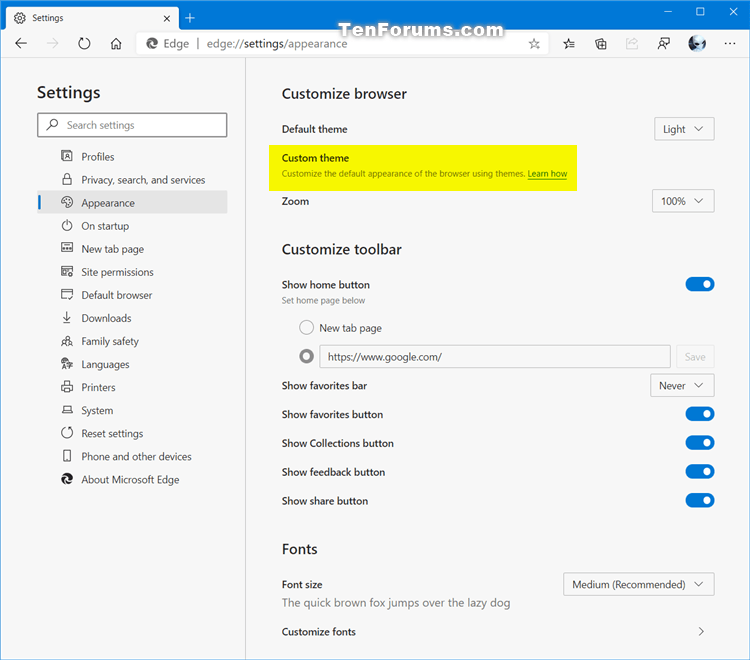Screen dimensions: 750x660
Task: Toggle Show favorites button switch
Action: coord(700,414)
